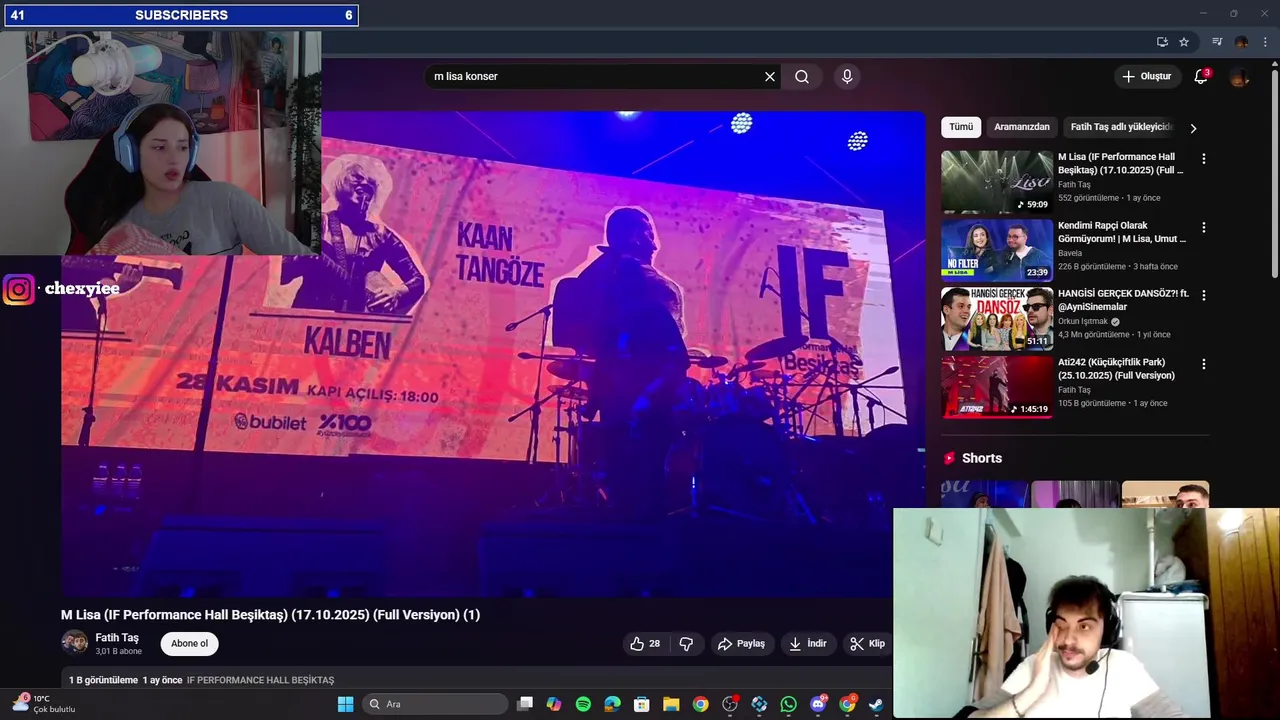Open Task View in taskbar
The height and width of the screenshot is (720, 1280).
tap(525, 704)
